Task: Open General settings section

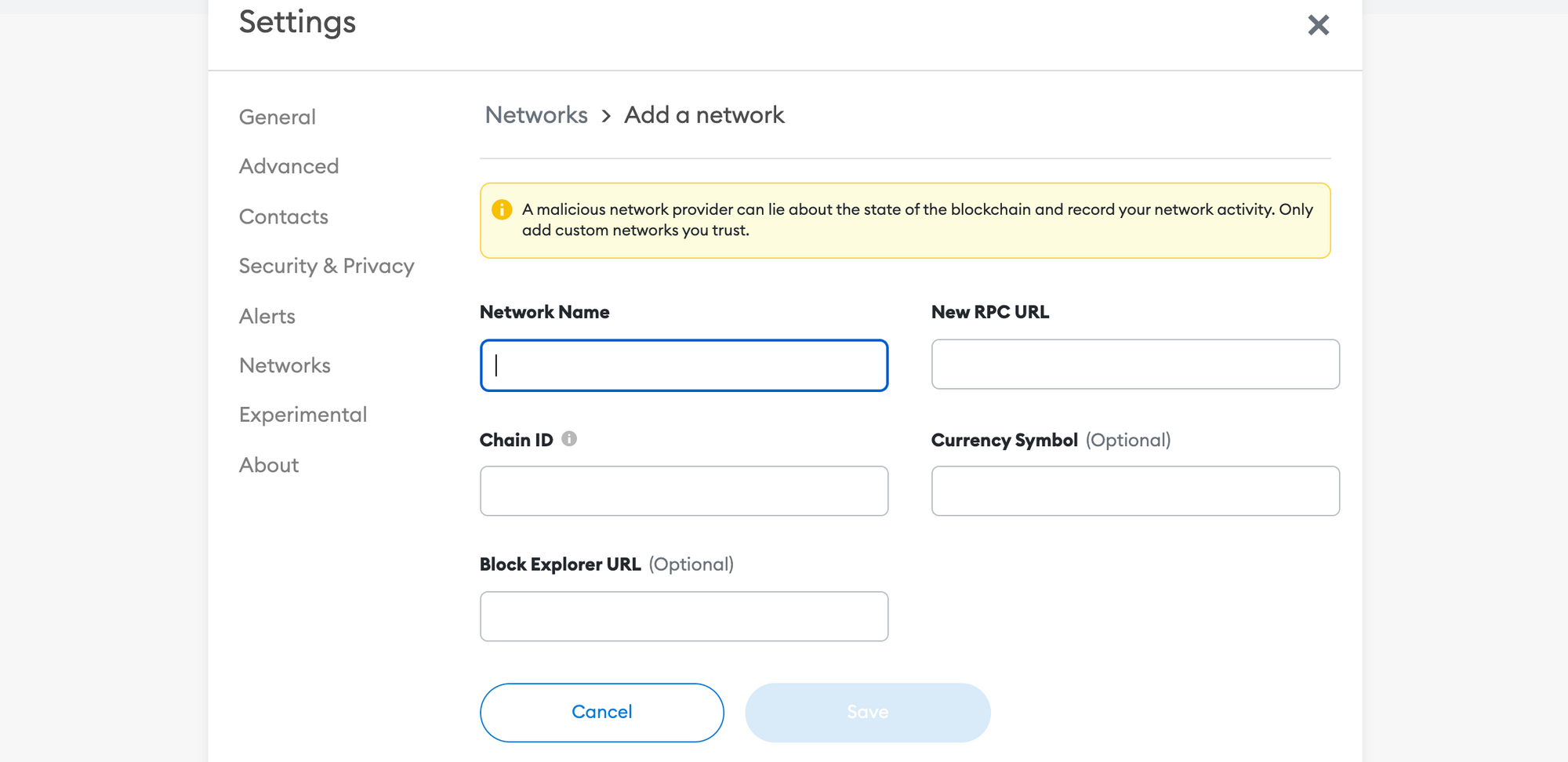Action: [277, 117]
